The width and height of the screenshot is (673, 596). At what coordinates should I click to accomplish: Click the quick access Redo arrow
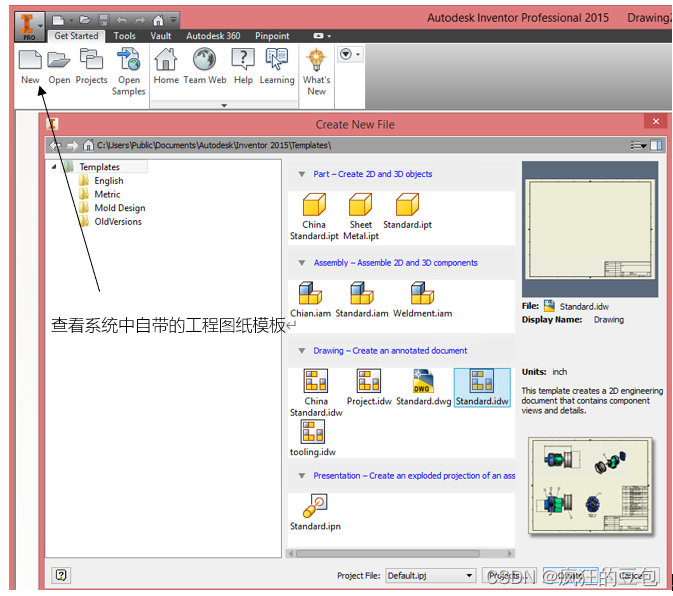tap(140, 20)
